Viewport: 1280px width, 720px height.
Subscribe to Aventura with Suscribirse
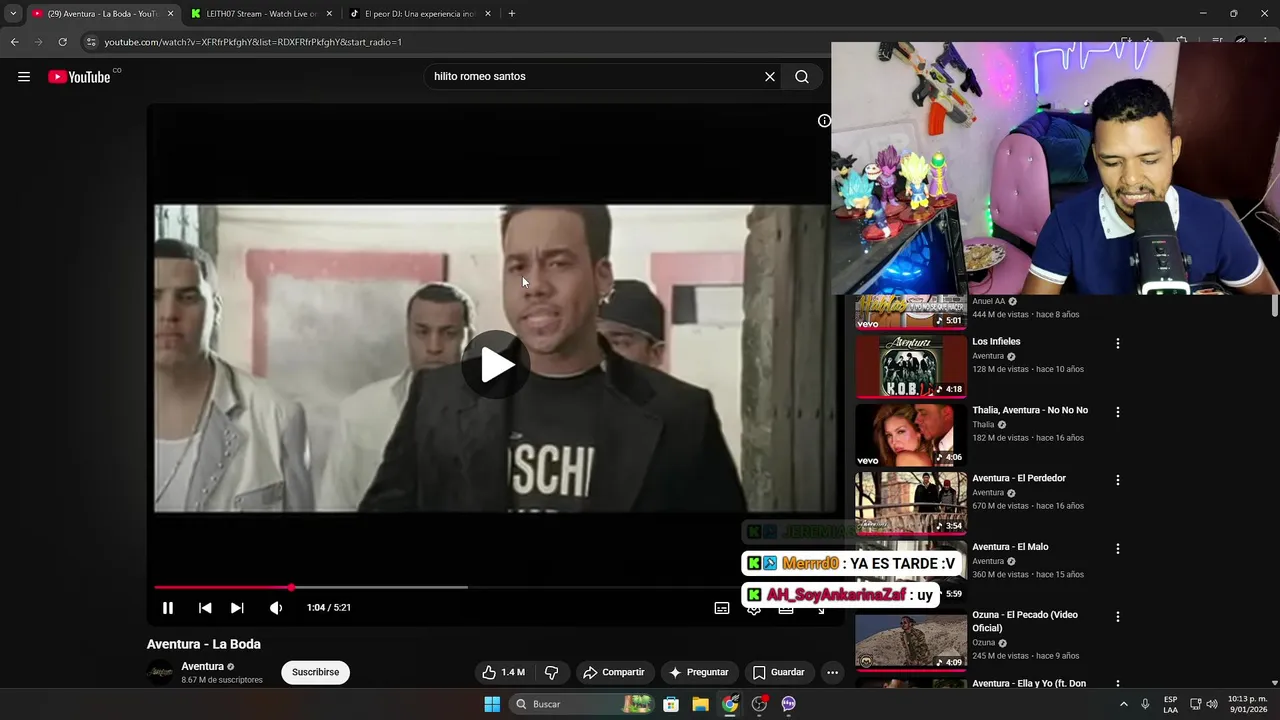point(315,673)
